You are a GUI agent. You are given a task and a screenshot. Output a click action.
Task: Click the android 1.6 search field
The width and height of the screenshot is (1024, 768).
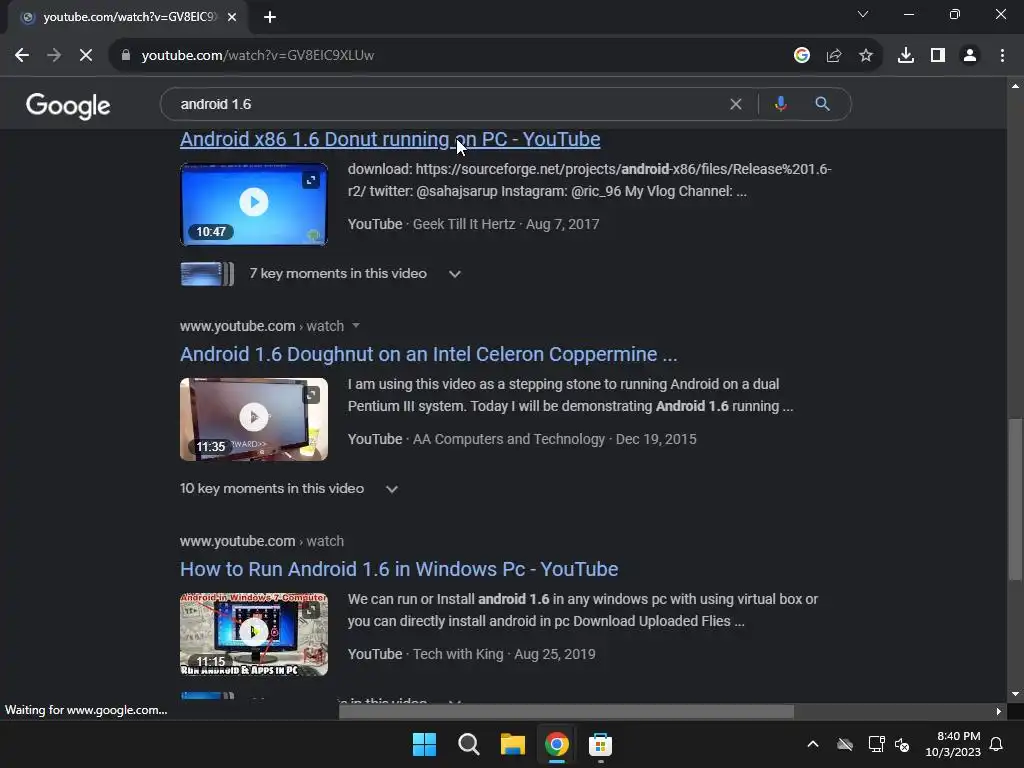(x=451, y=104)
